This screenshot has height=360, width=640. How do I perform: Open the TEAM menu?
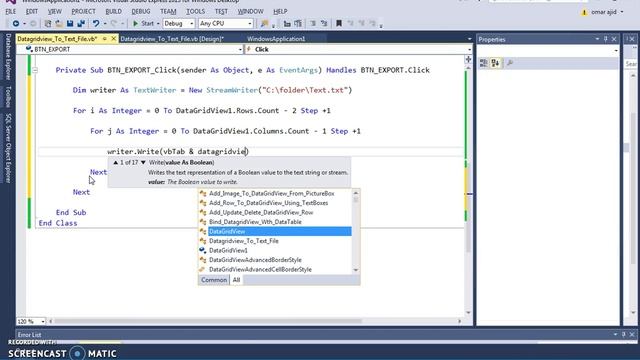168,11
